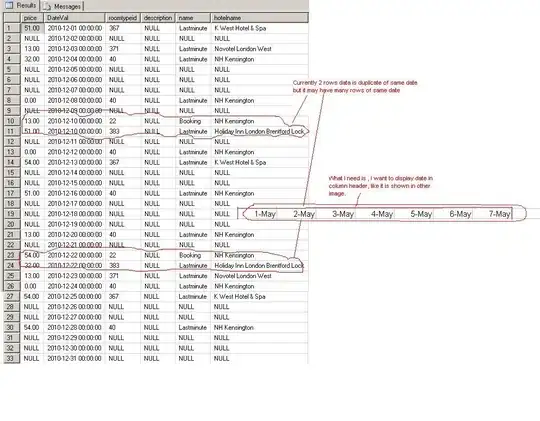This screenshot has width=540, height=421.
Task: Click roomtypeid 22 in row 10
Action: [113, 121]
